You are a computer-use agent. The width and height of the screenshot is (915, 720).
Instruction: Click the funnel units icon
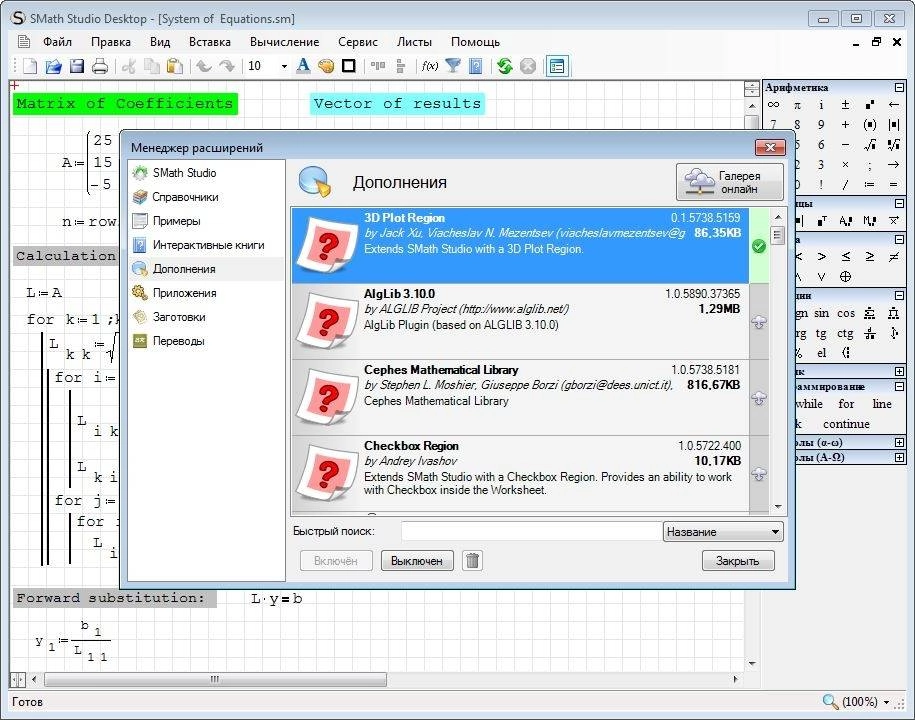coord(453,66)
